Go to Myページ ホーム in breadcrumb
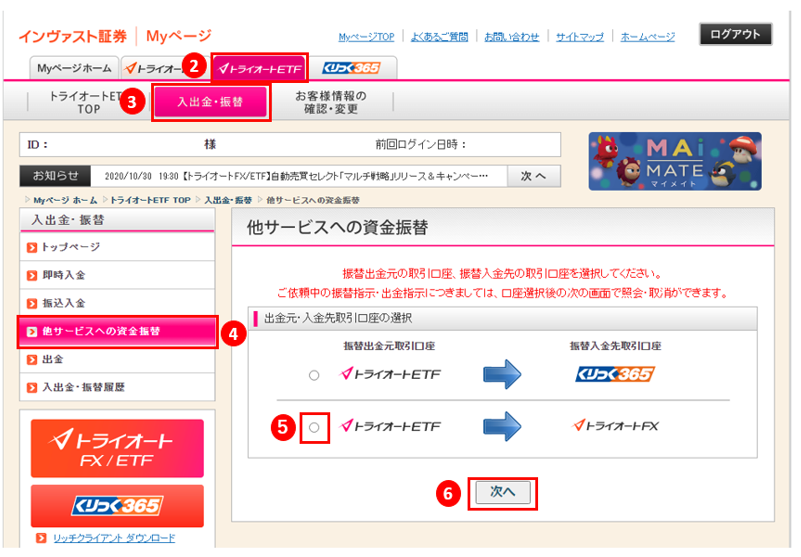 [x=65, y=200]
